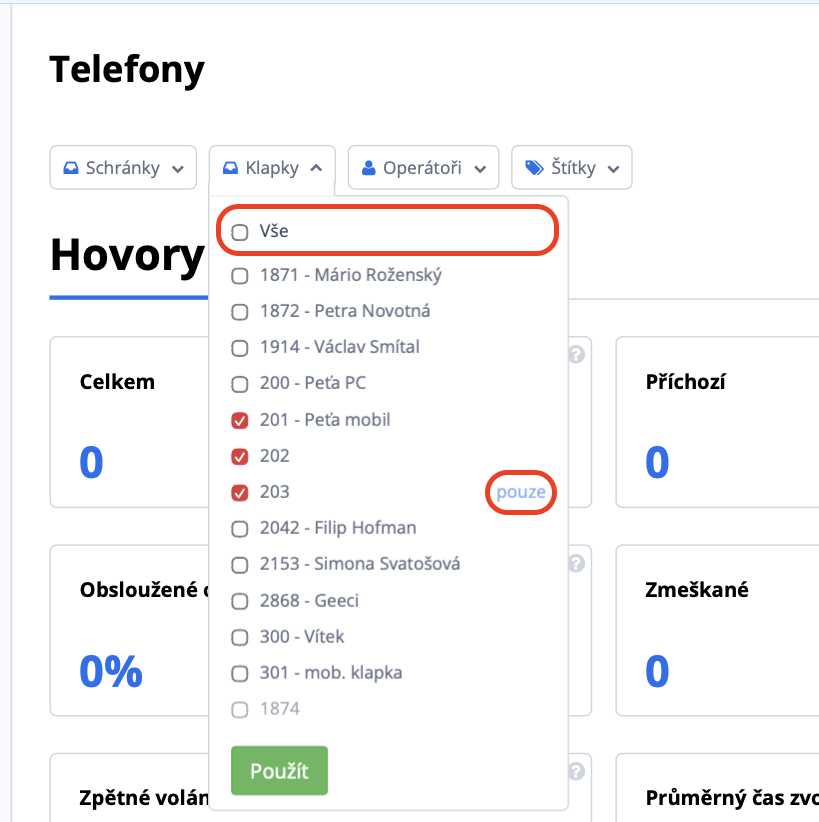Click the tags icon beside Štítky

534,168
